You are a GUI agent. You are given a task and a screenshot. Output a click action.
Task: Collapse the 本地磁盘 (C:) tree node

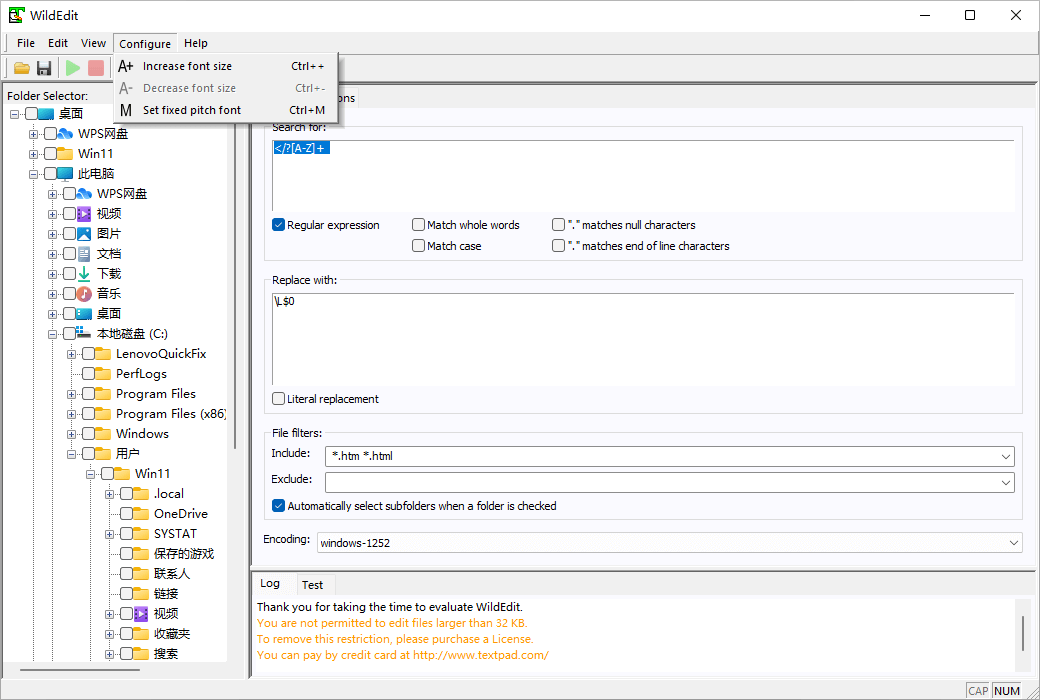click(x=52, y=334)
